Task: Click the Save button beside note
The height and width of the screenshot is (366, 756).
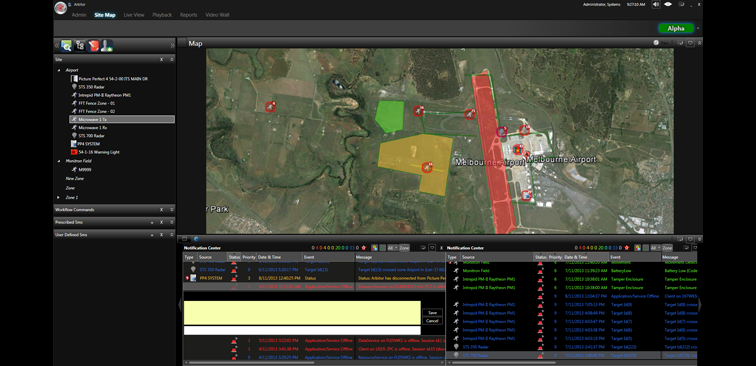Action: click(x=432, y=312)
